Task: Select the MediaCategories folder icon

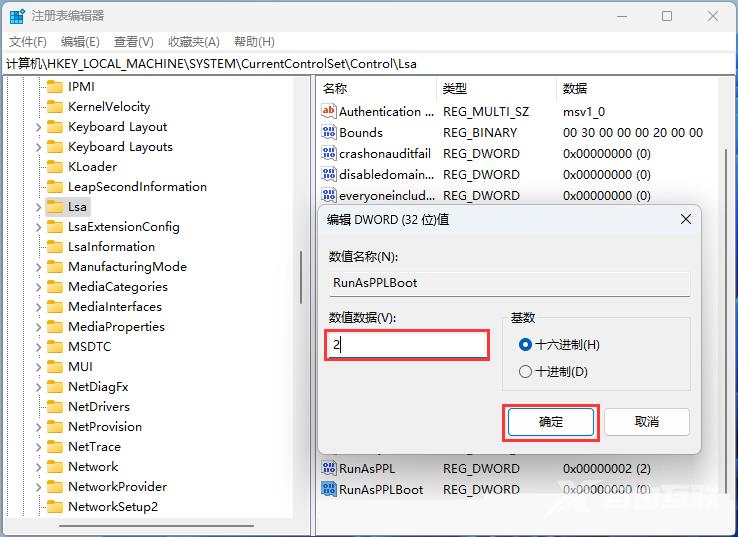Action: (55, 287)
